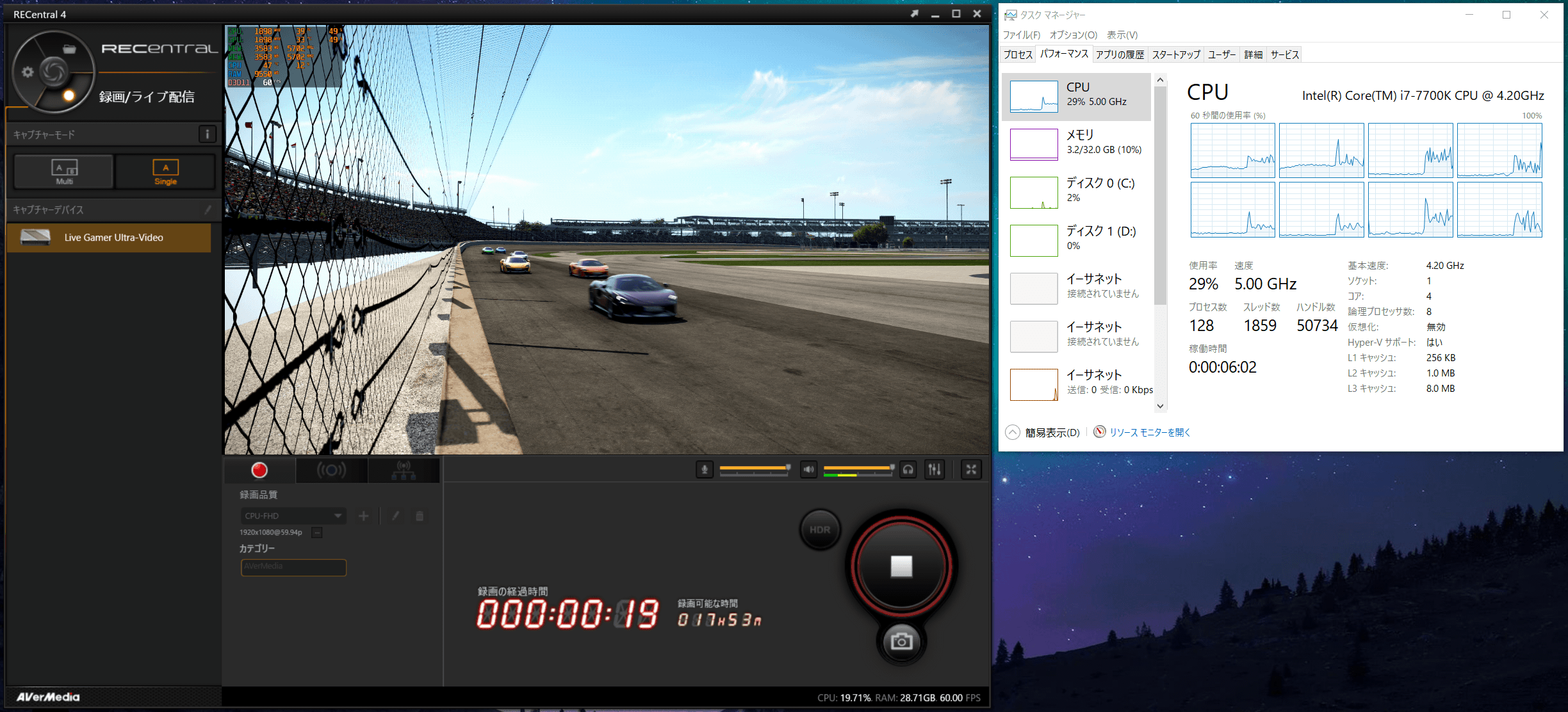This screenshot has height=712, width=1568.
Task: Select the record/live-stream mode dot on the dial
Action: (x=69, y=96)
